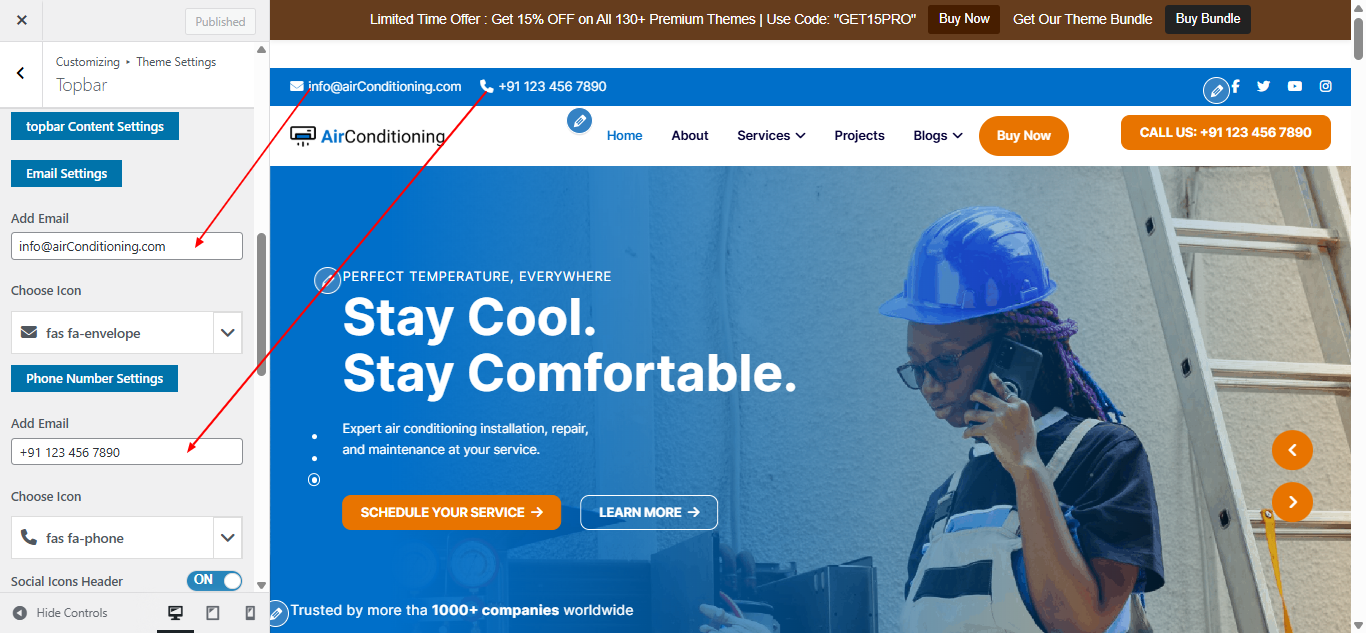
Task: Open Instagram social icon in topbar
Action: (1325, 86)
